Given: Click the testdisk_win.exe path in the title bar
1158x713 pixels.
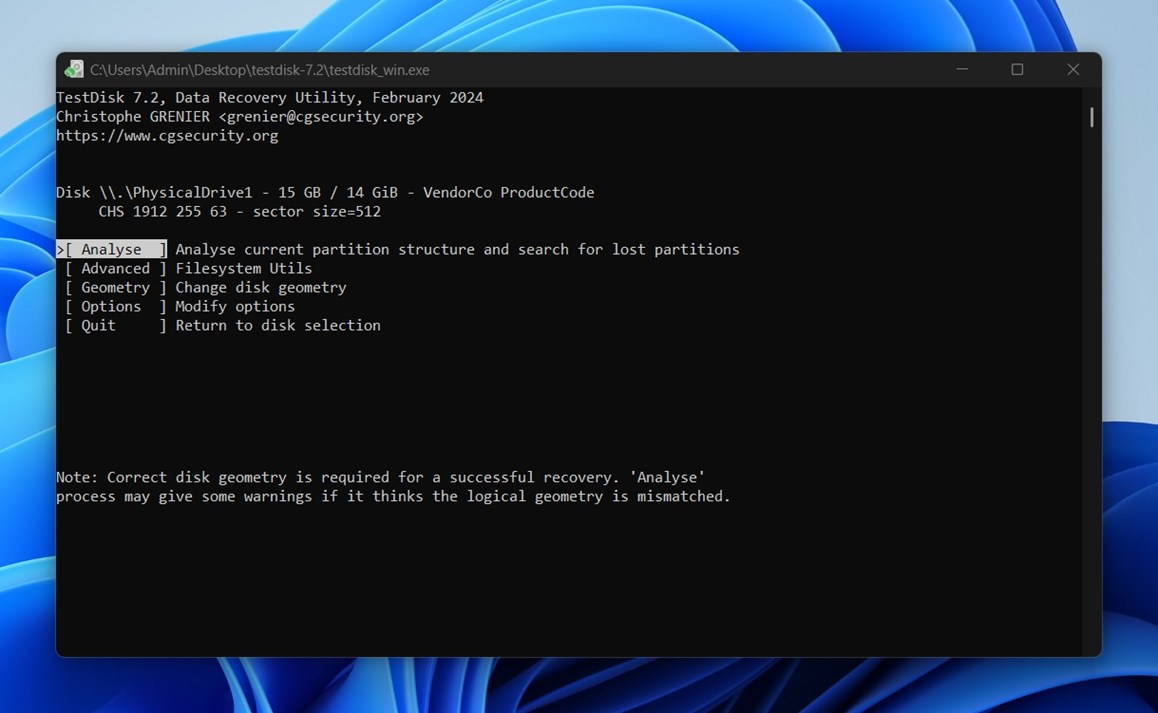Looking at the screenshot, I should pyautogui.click(x=259, y=69).
